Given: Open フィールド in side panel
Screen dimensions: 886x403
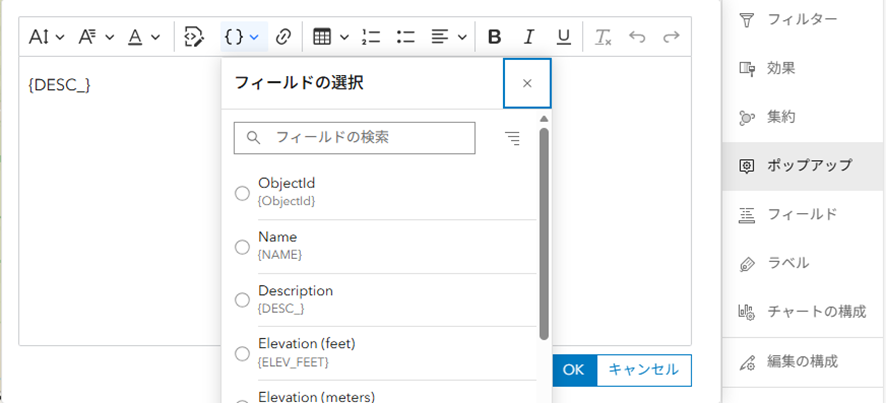Looking at the screenshot, I should tap(802, 214).
